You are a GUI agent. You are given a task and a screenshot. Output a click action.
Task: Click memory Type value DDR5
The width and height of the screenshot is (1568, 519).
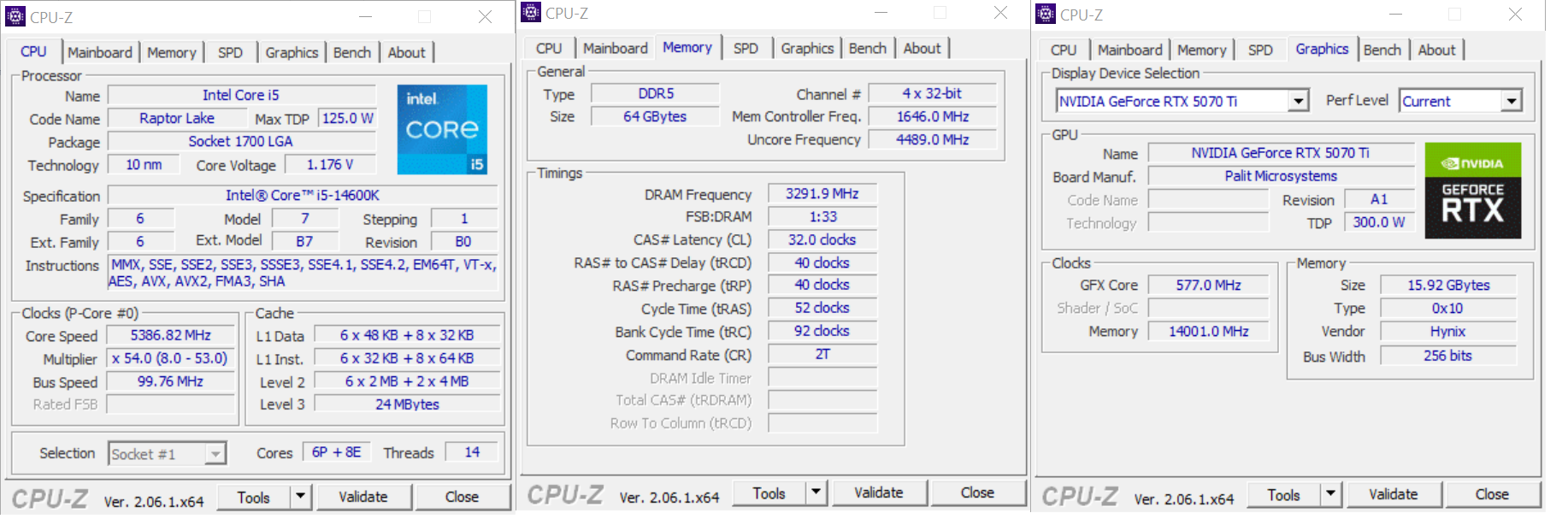656,93
